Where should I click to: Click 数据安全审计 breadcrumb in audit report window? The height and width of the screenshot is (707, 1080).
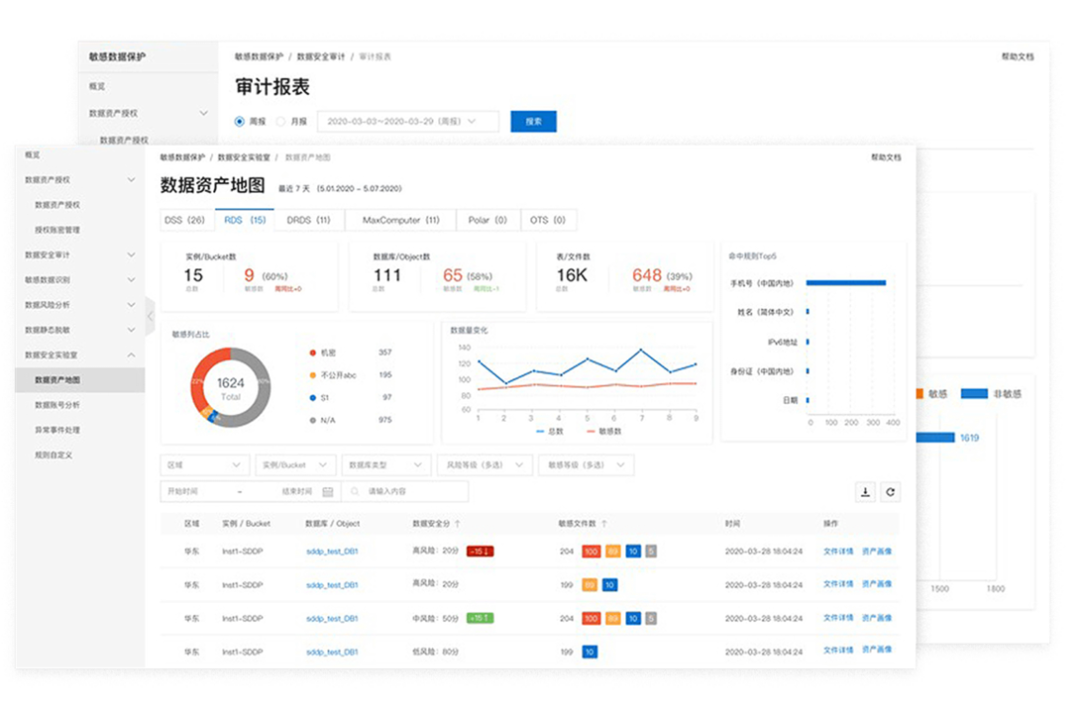(321, 57)
